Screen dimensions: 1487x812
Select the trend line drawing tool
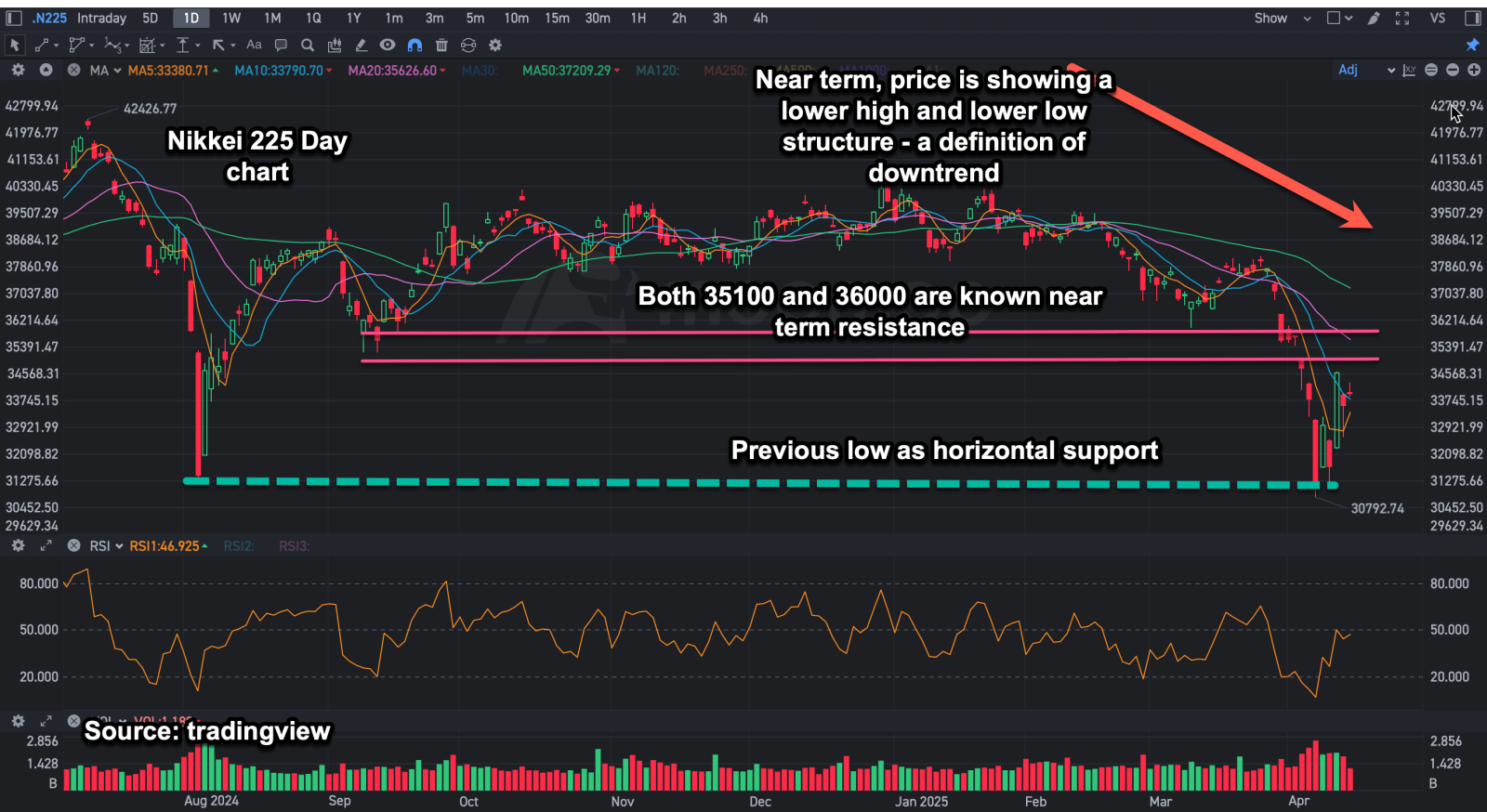point(42,45)
